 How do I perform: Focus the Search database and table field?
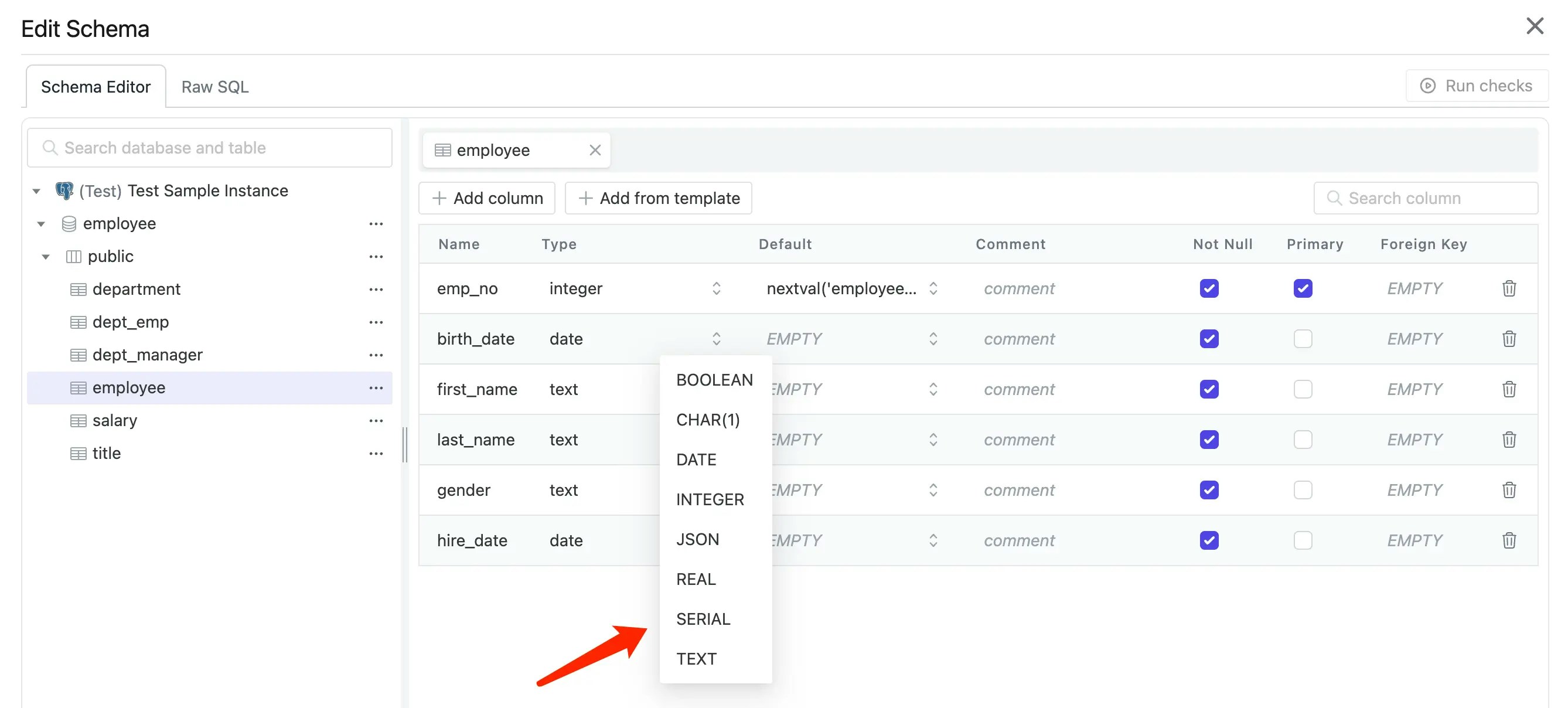click(209, 148)
